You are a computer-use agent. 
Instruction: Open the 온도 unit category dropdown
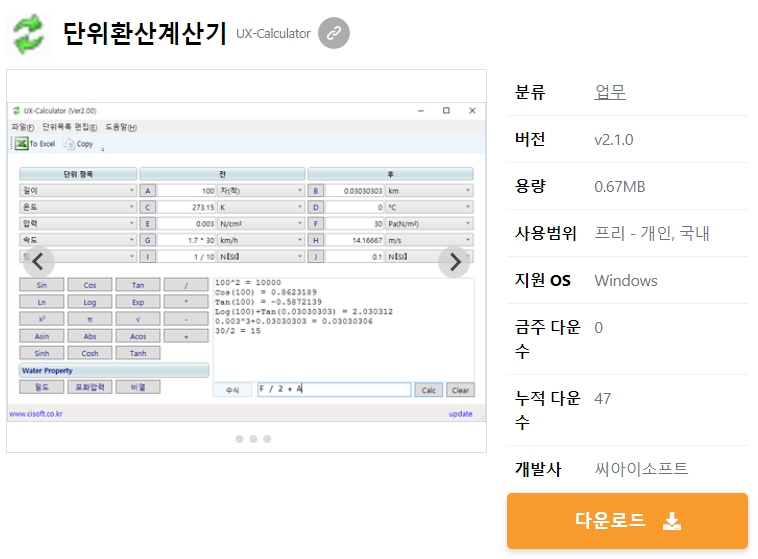(x=78, y=207)
